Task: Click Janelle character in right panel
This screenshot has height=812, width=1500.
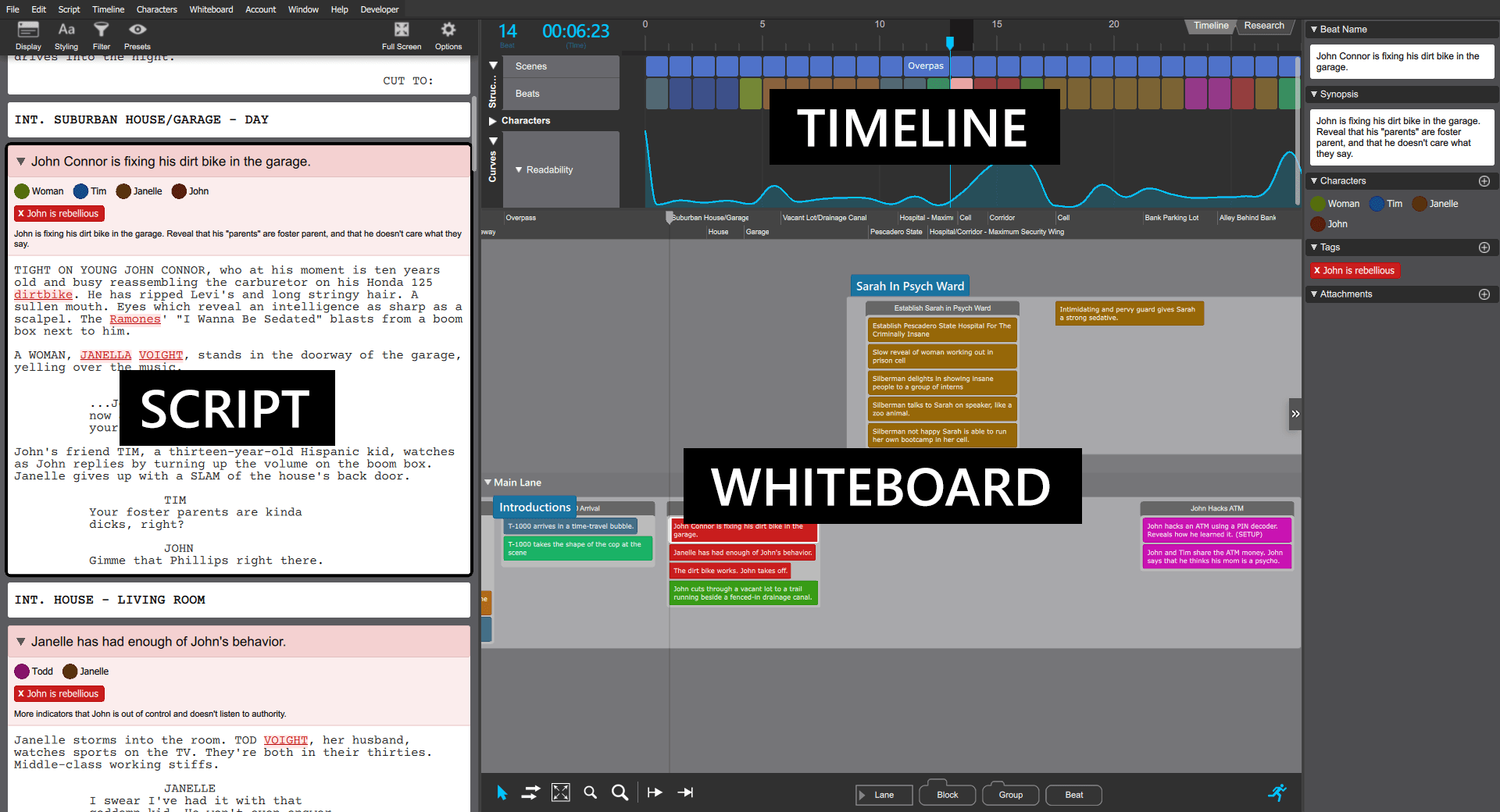Action: point(1435,204)
